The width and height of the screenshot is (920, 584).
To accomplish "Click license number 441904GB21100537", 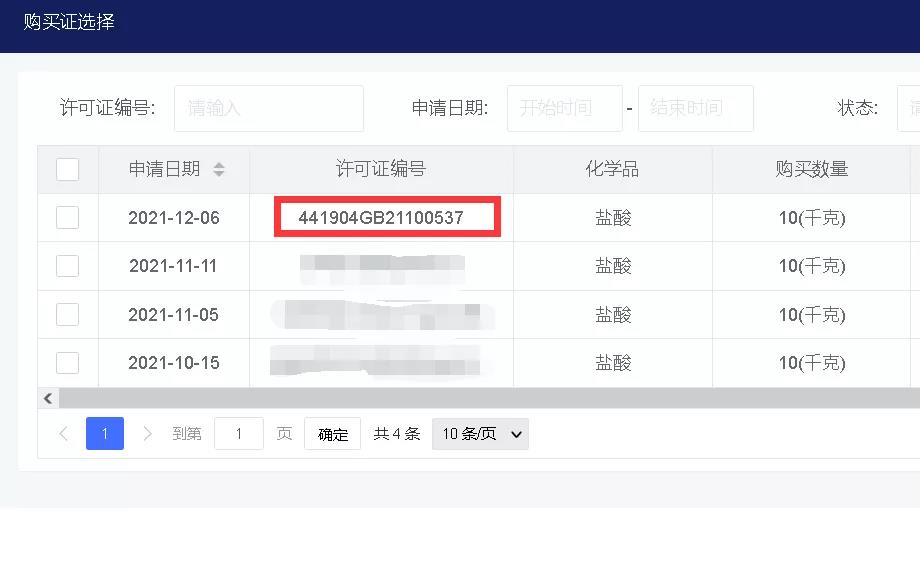I will (x=381, y=217).
